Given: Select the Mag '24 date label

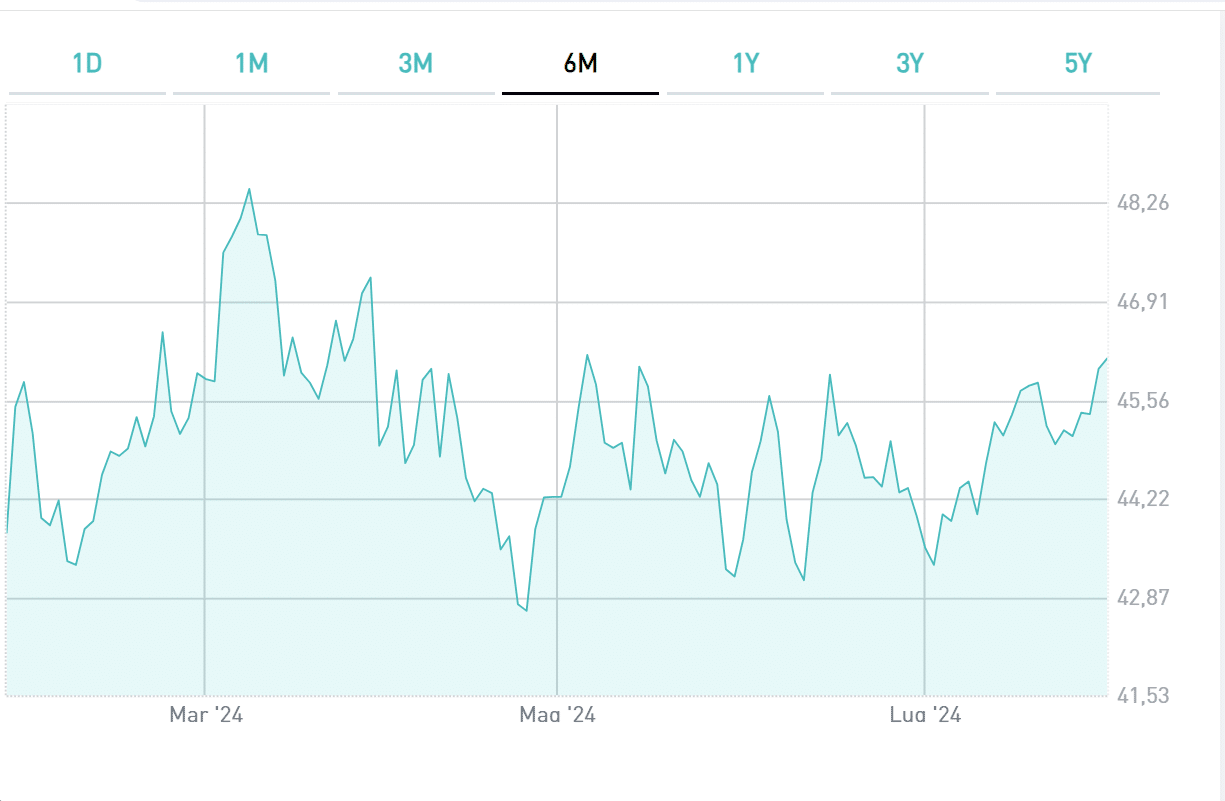Looking at the screenshot, I should (557, 715).
